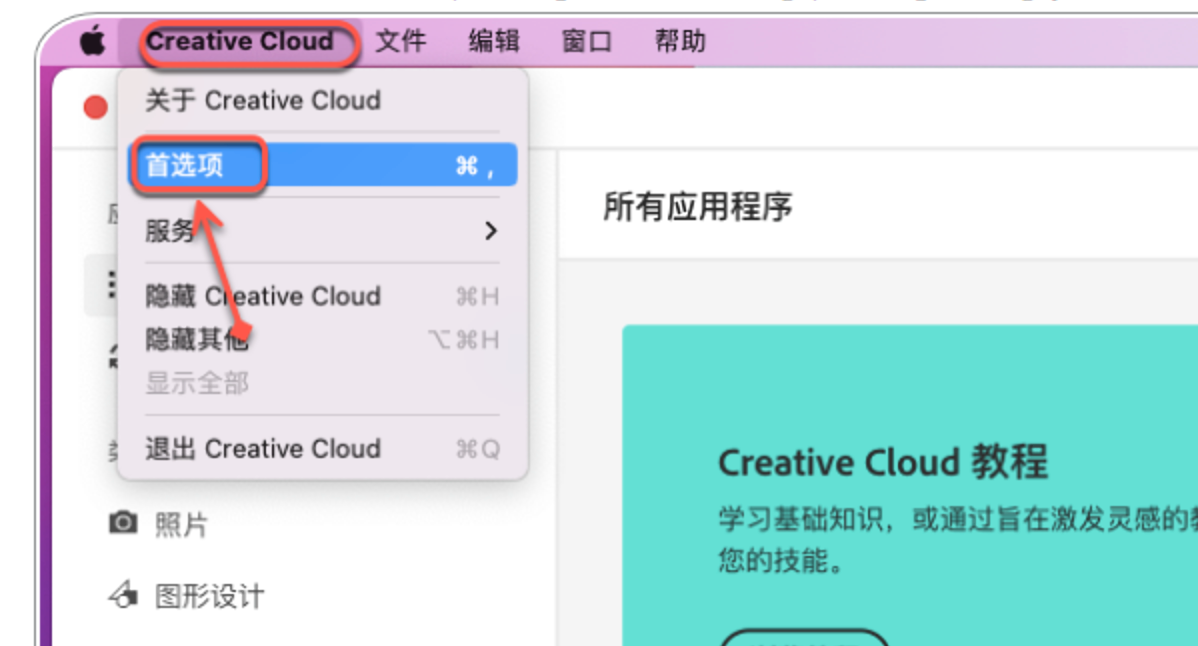The width and height of the screenshot is (1198, 646).
Task: Open the 帮助 menu
Action: tap(680, 40)
